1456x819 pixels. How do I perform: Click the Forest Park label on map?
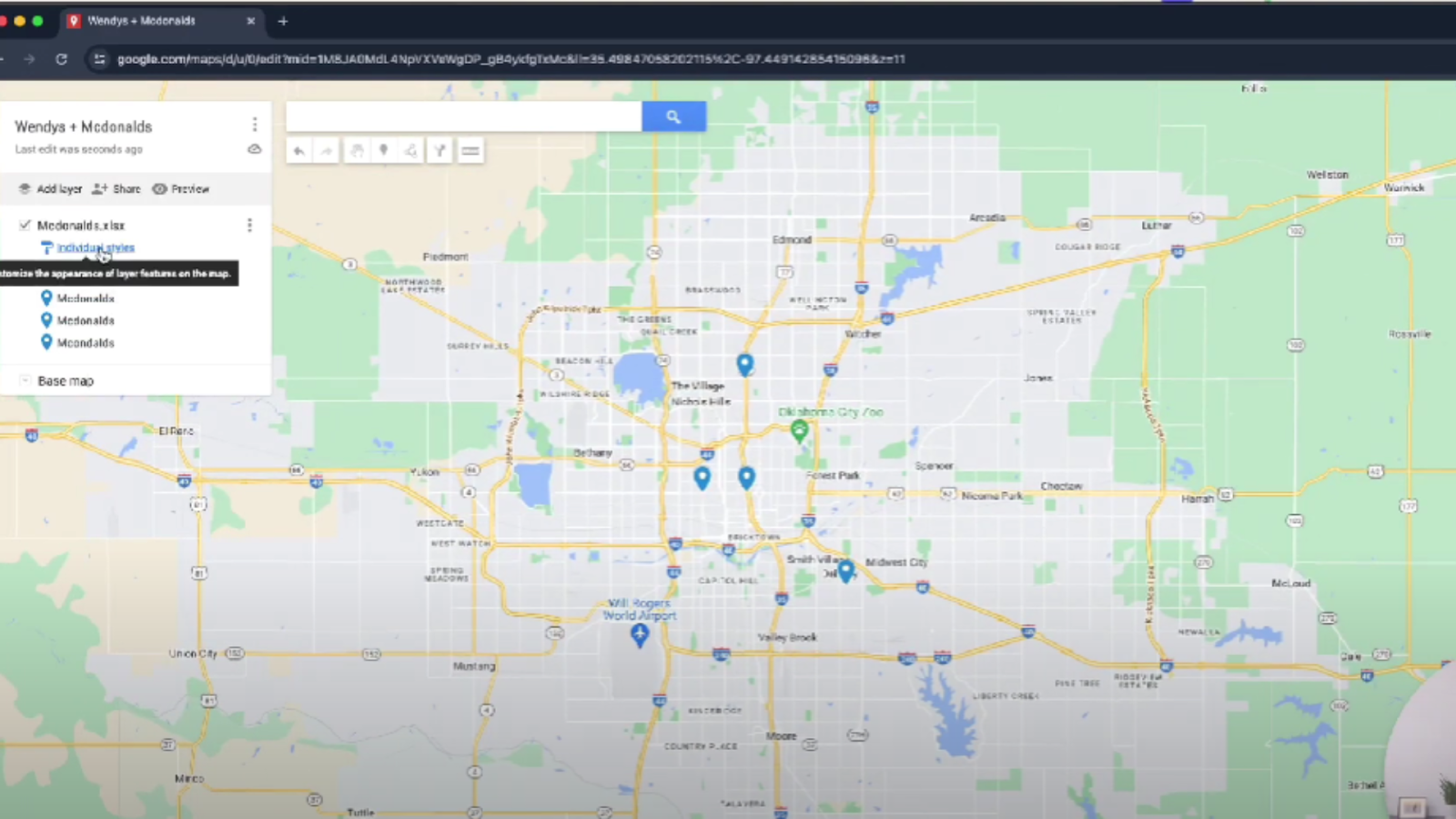[833, 475]
